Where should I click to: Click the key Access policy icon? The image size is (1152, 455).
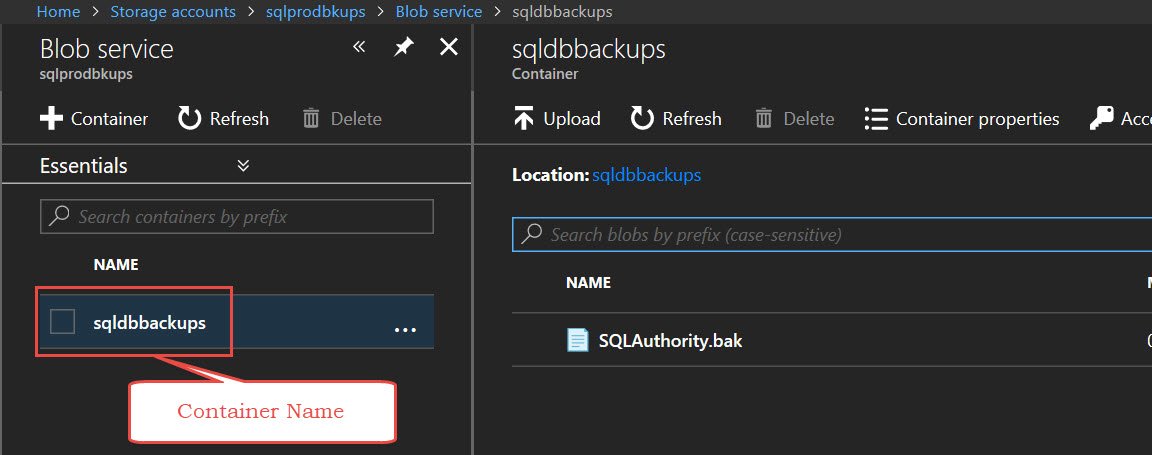tap(1101, 119)
